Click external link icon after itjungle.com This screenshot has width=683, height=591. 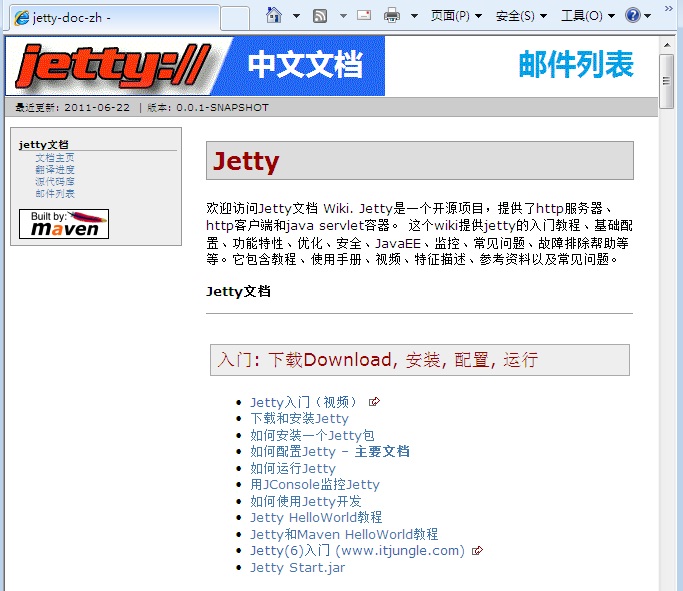tap(477, 550)
